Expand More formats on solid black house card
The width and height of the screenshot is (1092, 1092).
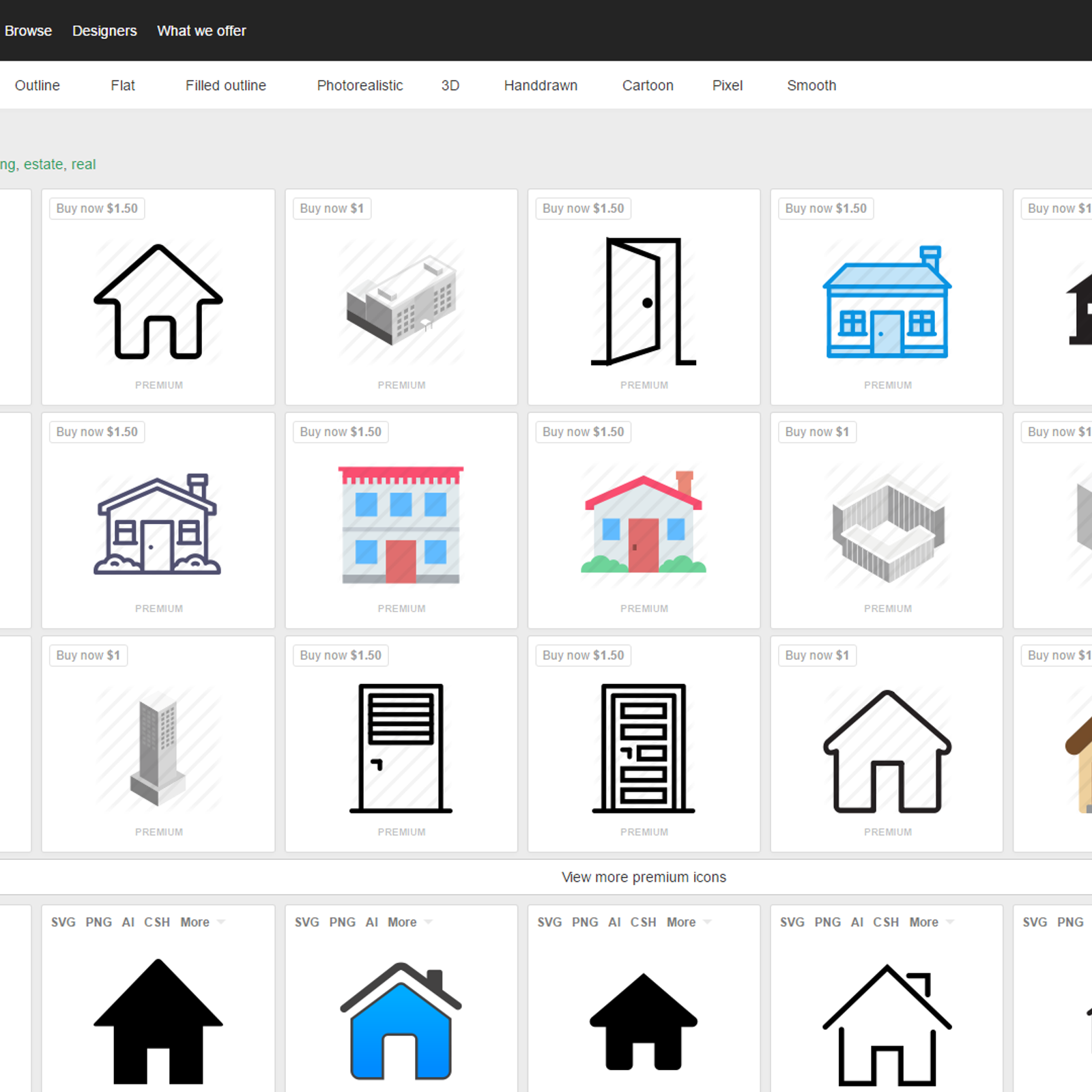coord(203,922)
